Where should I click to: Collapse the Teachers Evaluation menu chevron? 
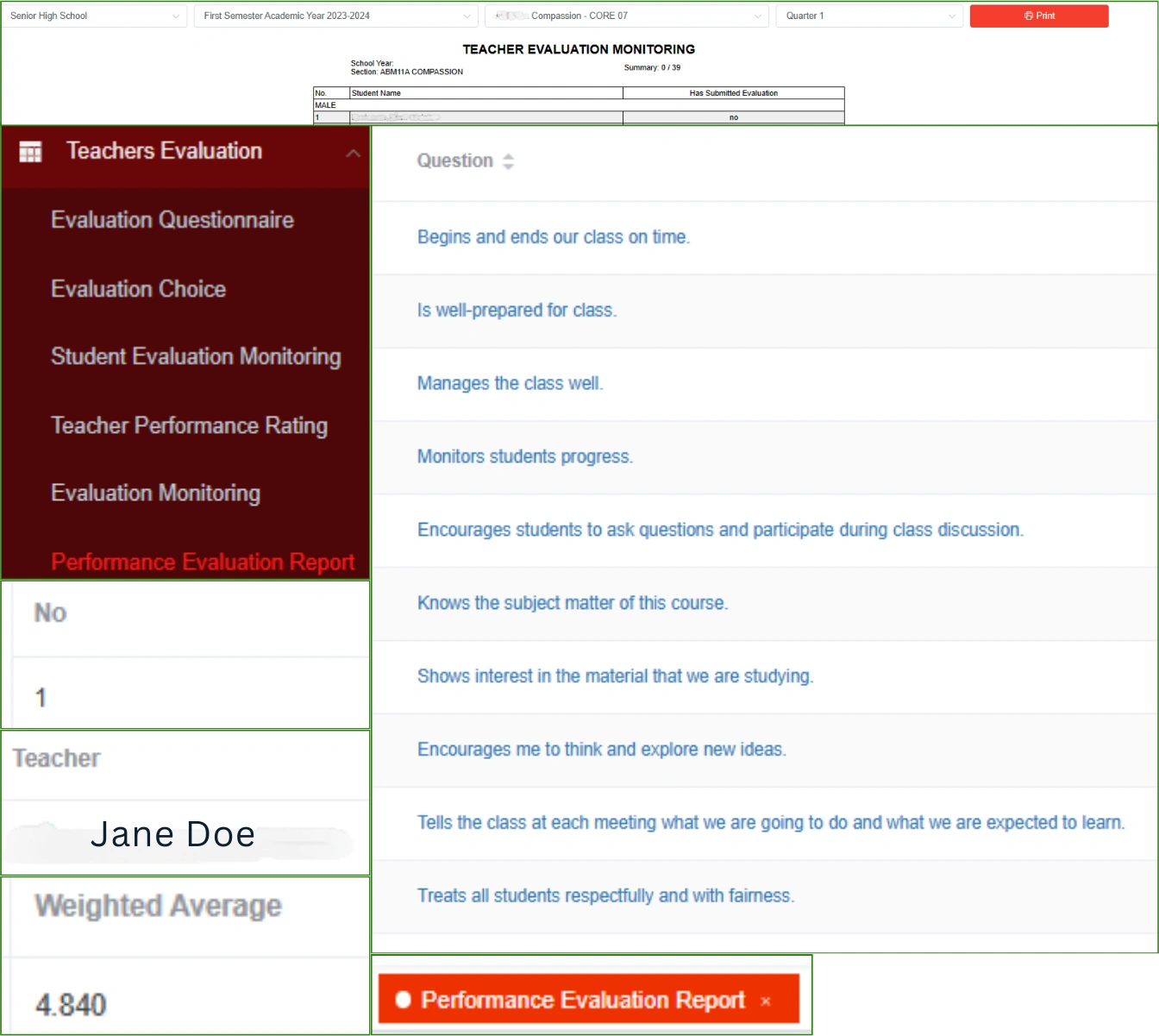coord(353,154)
